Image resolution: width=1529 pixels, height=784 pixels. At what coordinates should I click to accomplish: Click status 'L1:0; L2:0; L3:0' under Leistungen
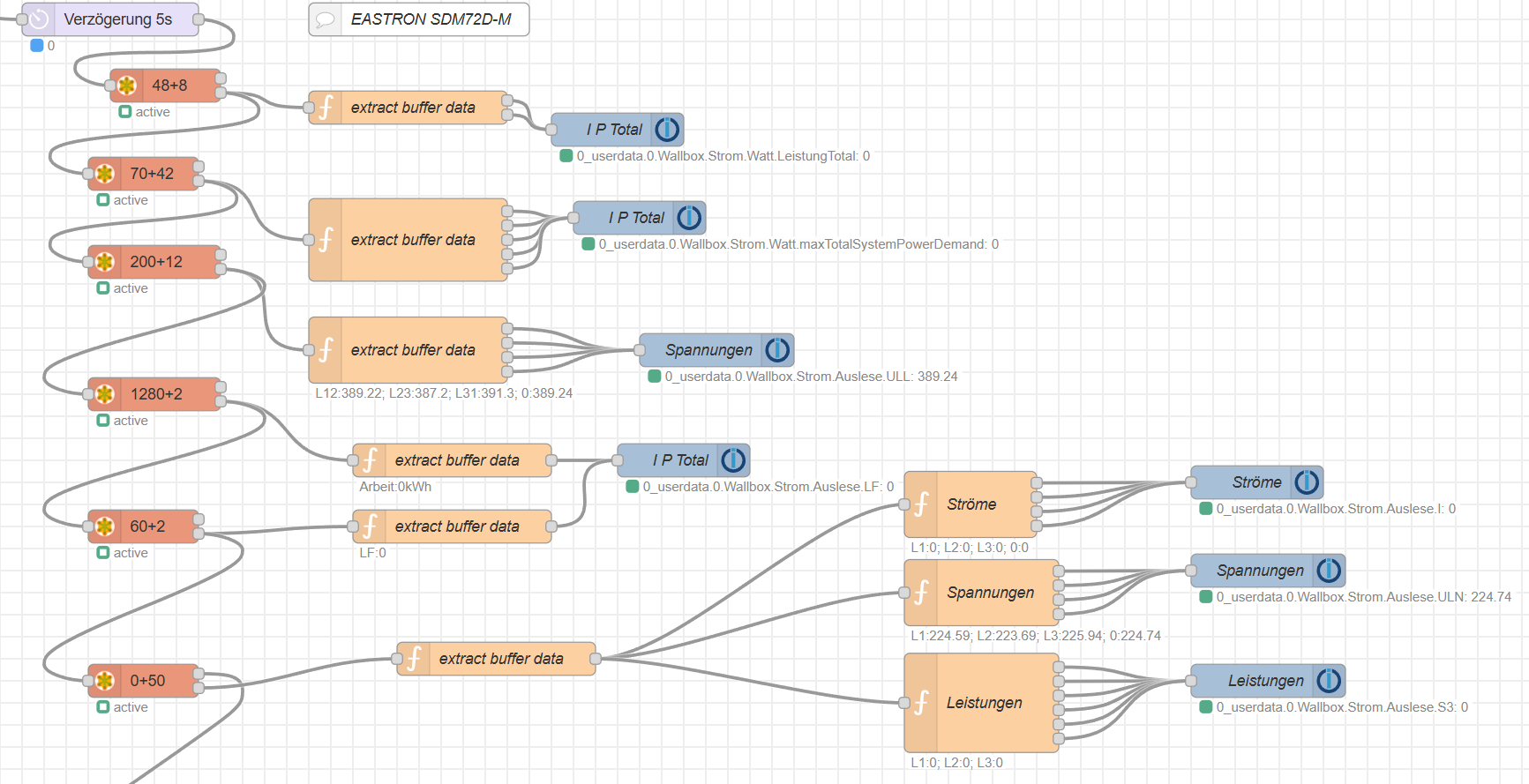957,763
